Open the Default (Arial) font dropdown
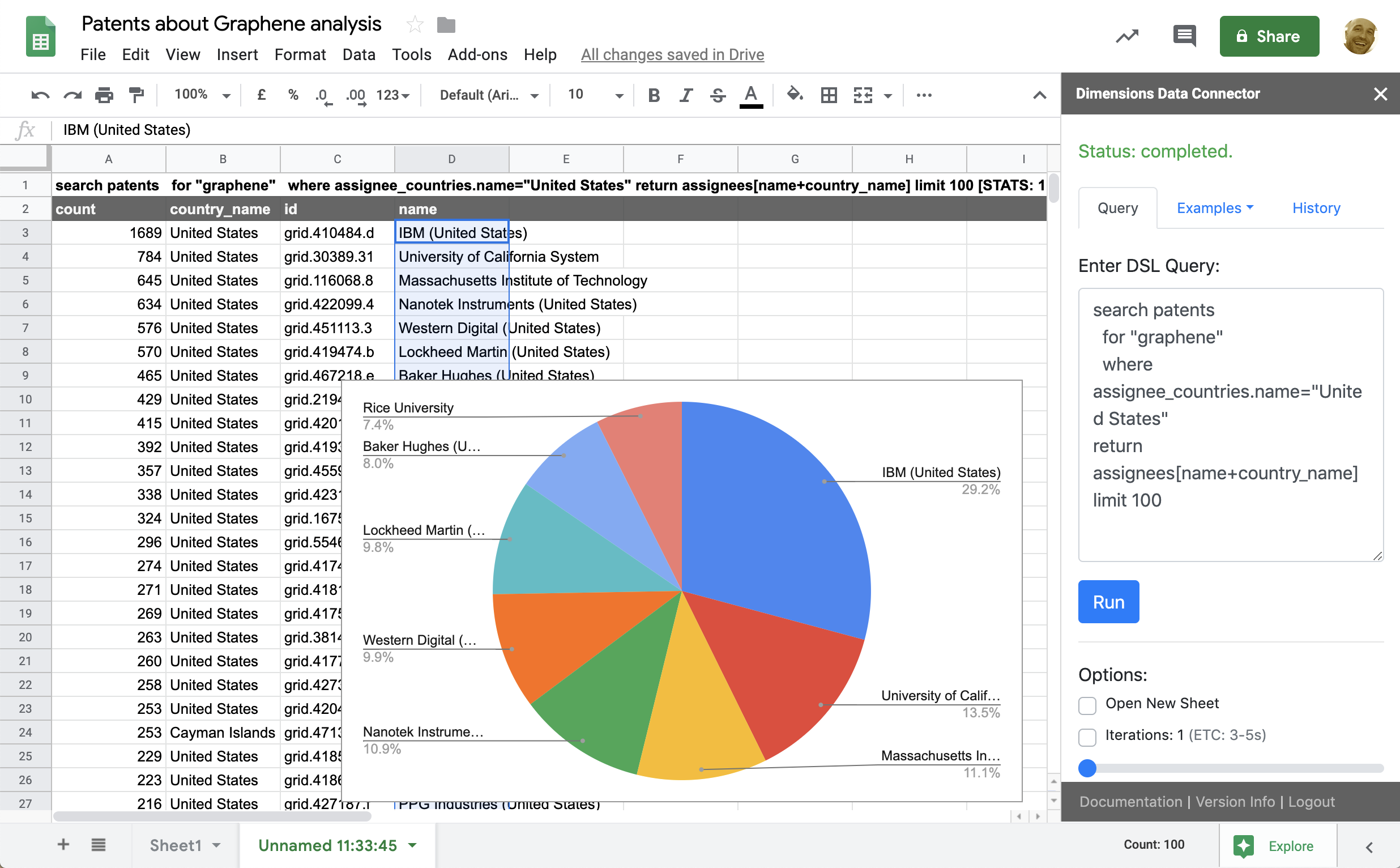The height and width of the screenshot is (868, 1400). (x=489, y=95)
